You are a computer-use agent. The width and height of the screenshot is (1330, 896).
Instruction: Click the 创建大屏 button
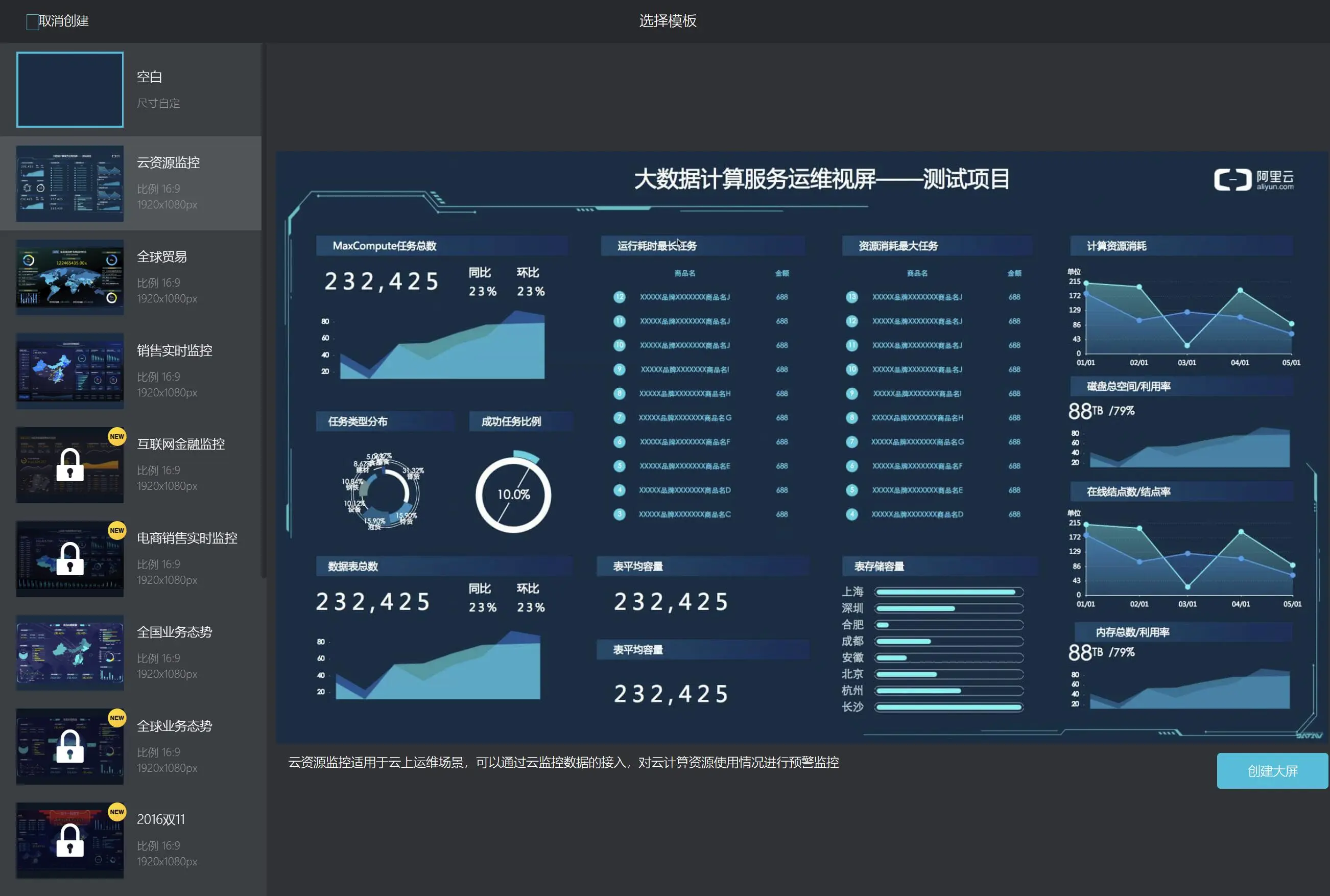click(1272, 771)
